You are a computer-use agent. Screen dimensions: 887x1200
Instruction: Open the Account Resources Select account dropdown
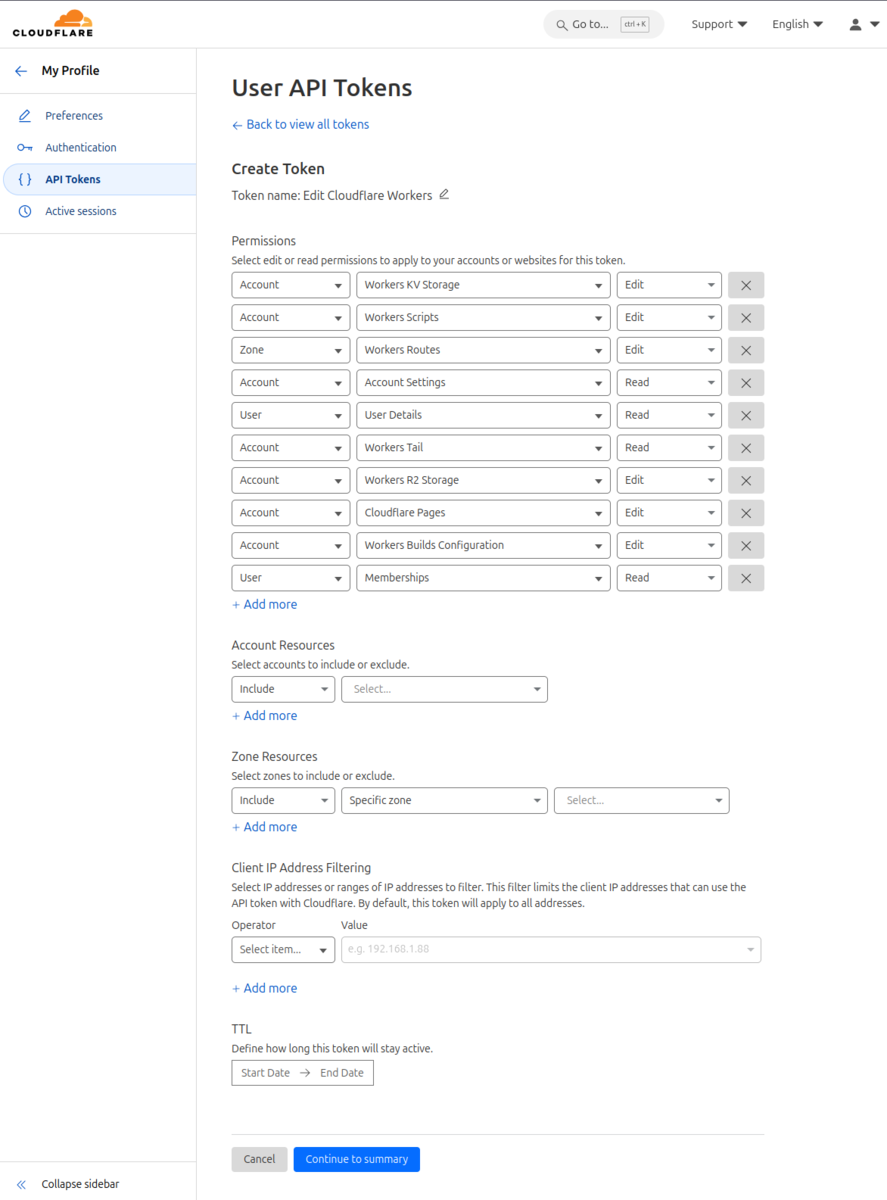(x=444, y=689)
